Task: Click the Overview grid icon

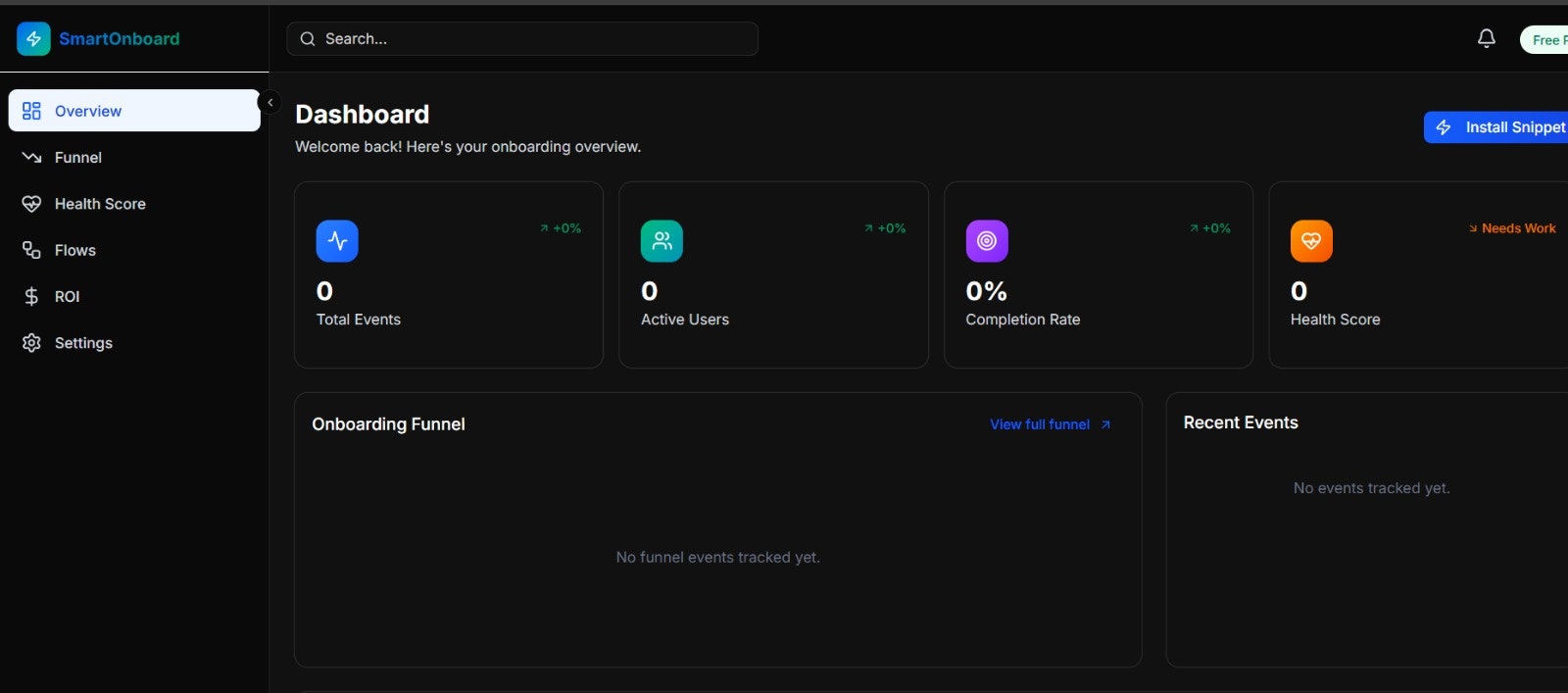Action: pos(31,111)
